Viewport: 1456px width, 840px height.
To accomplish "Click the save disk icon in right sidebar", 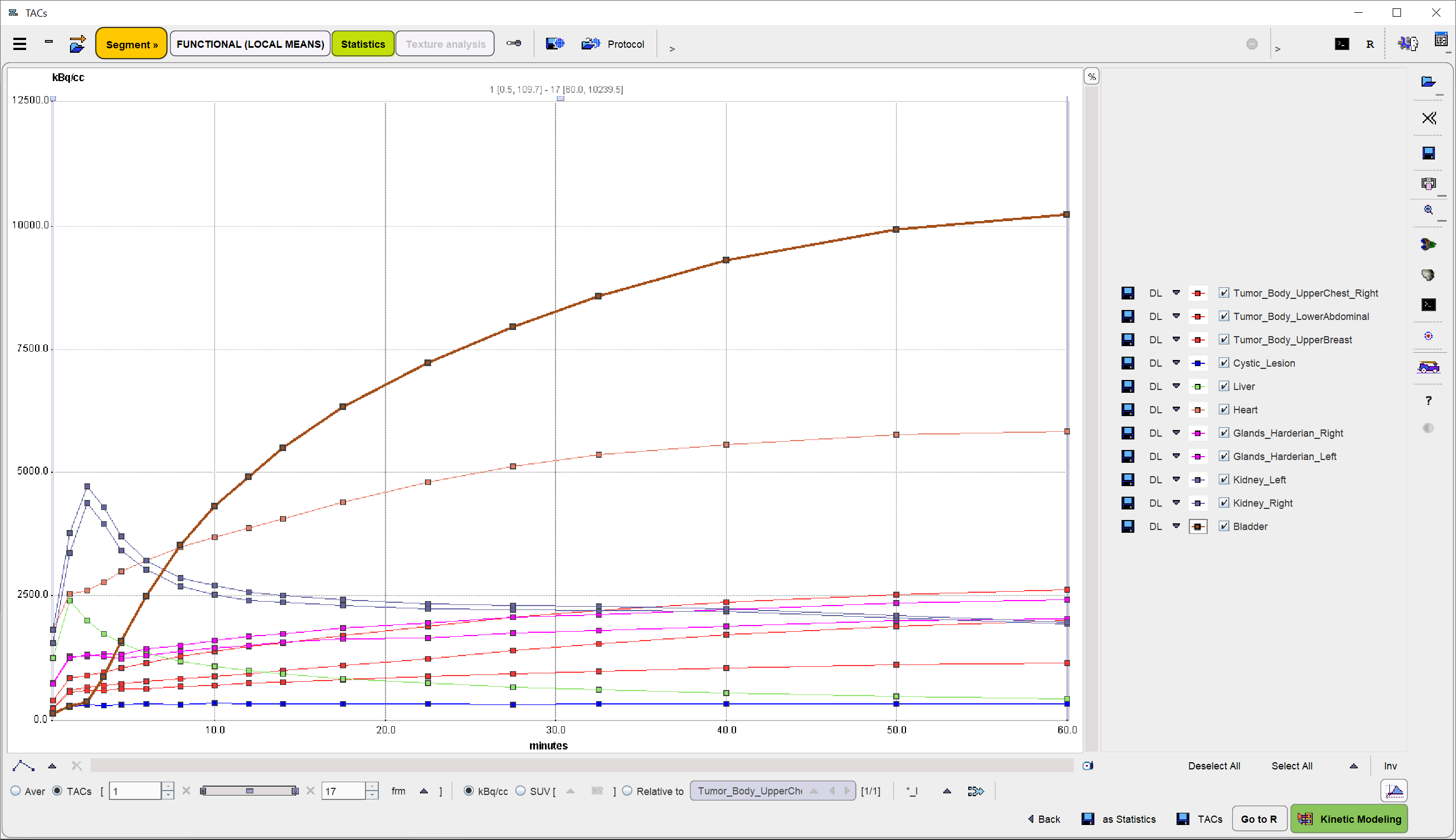I will click(x=1429, y=153).
